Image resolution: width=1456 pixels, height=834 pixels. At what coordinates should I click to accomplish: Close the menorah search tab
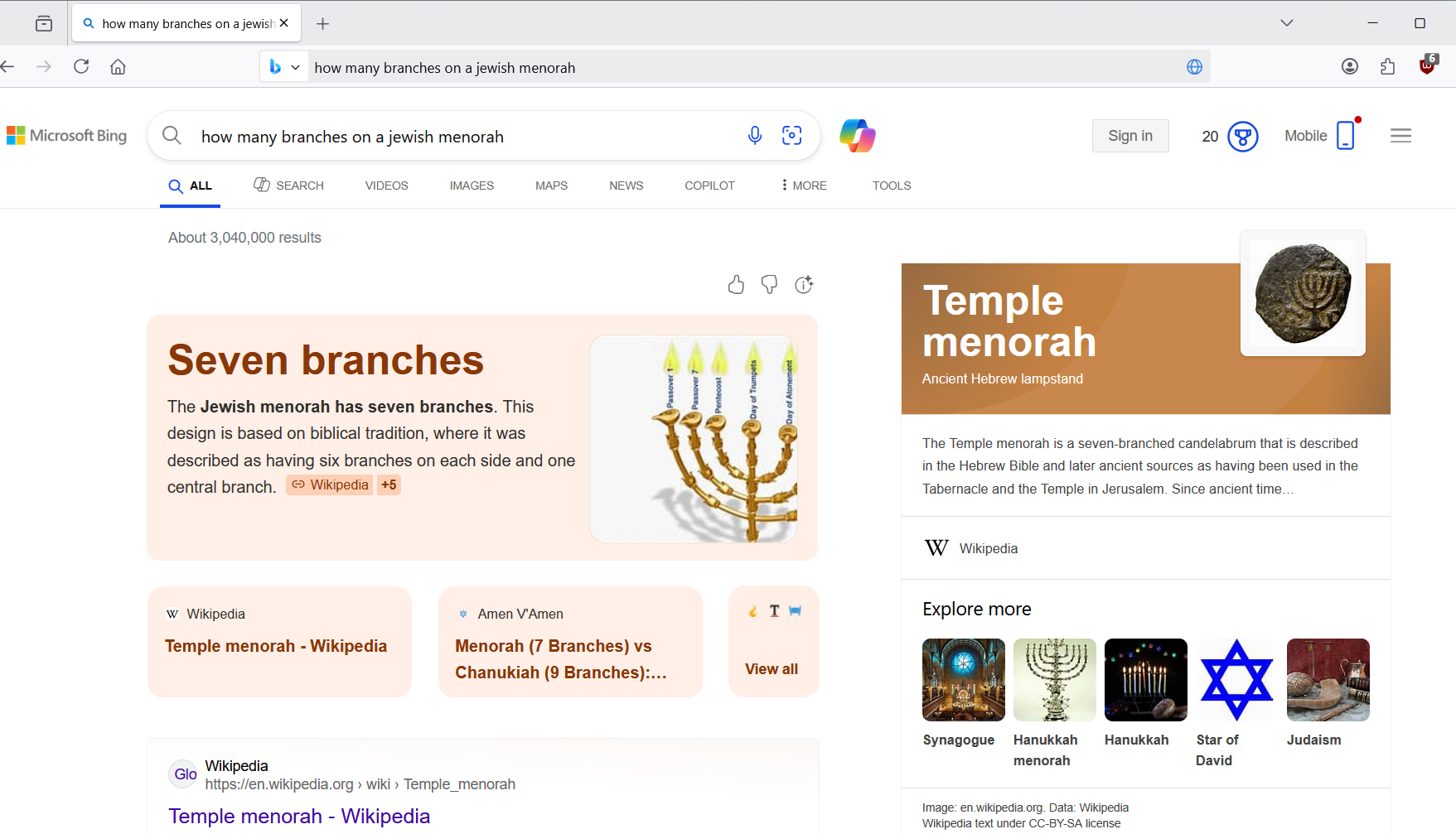[x=284, y=23]
